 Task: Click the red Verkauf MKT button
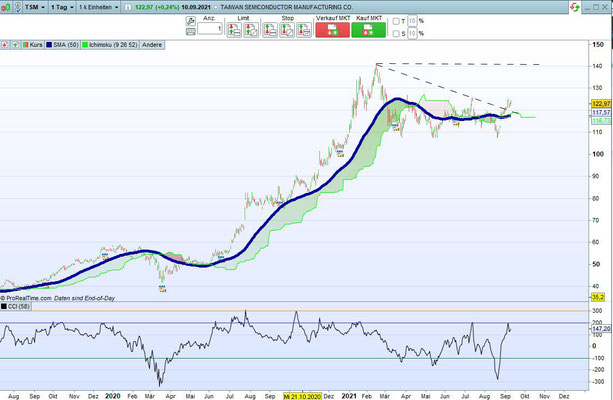[x=333, y=30]
